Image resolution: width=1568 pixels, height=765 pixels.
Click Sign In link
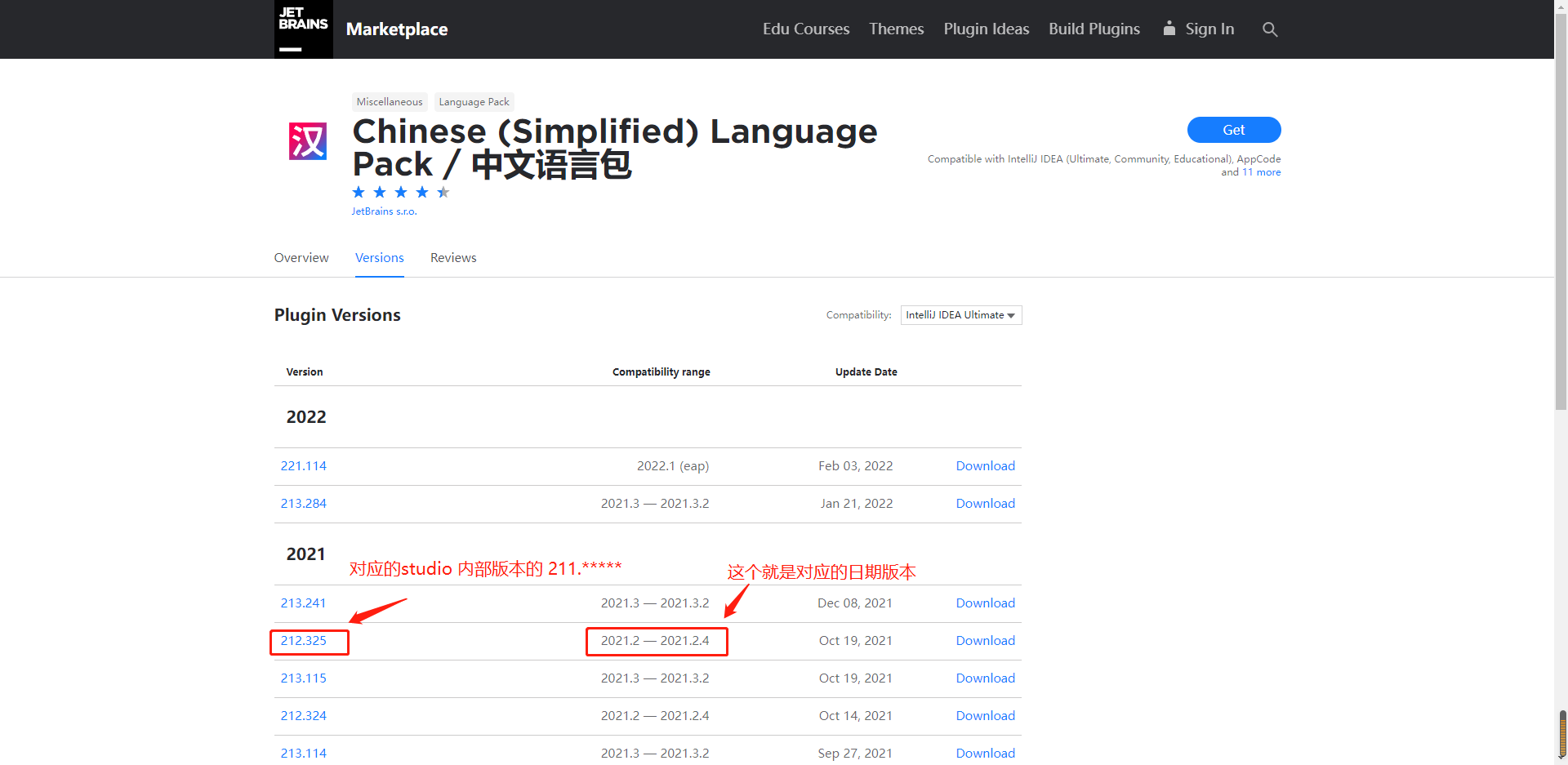coord(1209,29)
